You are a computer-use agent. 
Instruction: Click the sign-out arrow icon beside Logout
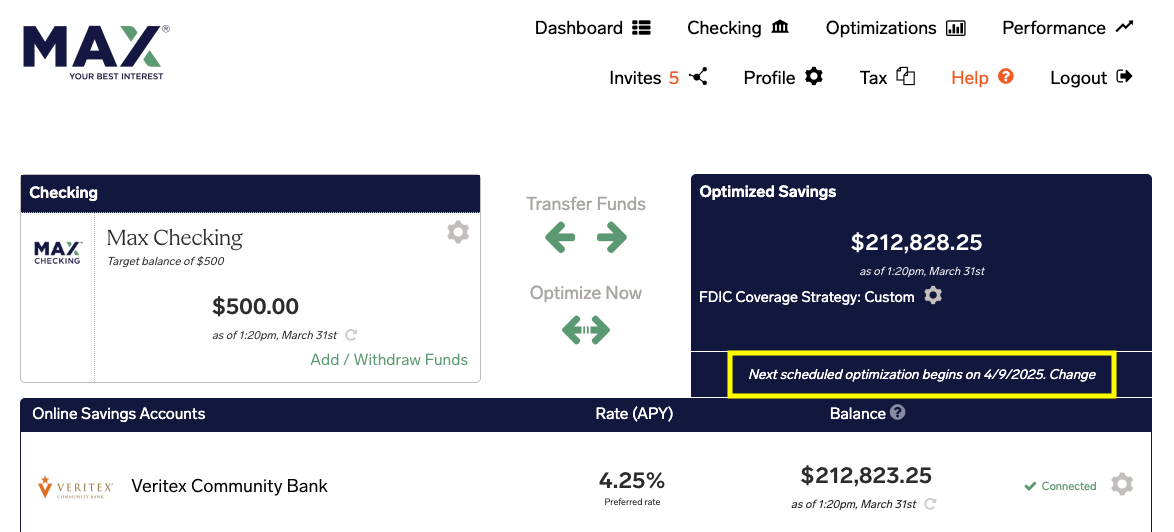point(1124,76)
